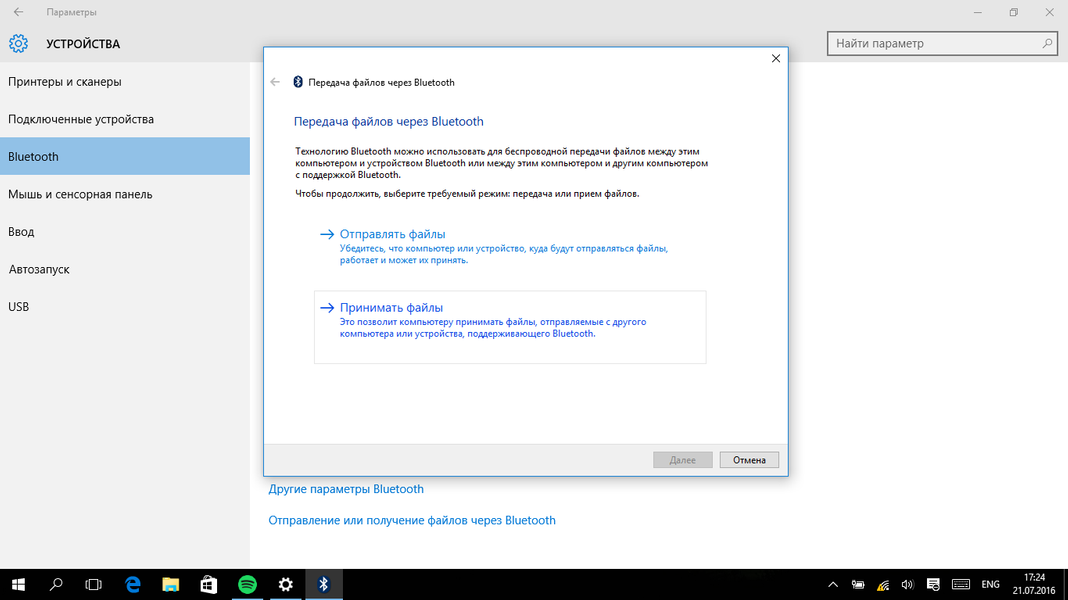The image size is (1068, 600).
Task: Switch to the Settings app in the taskbar
Action: (285, 584)
